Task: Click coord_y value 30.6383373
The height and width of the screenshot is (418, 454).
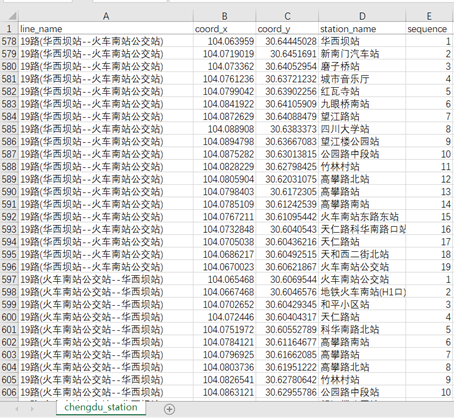Action: [x=287, y=129]
